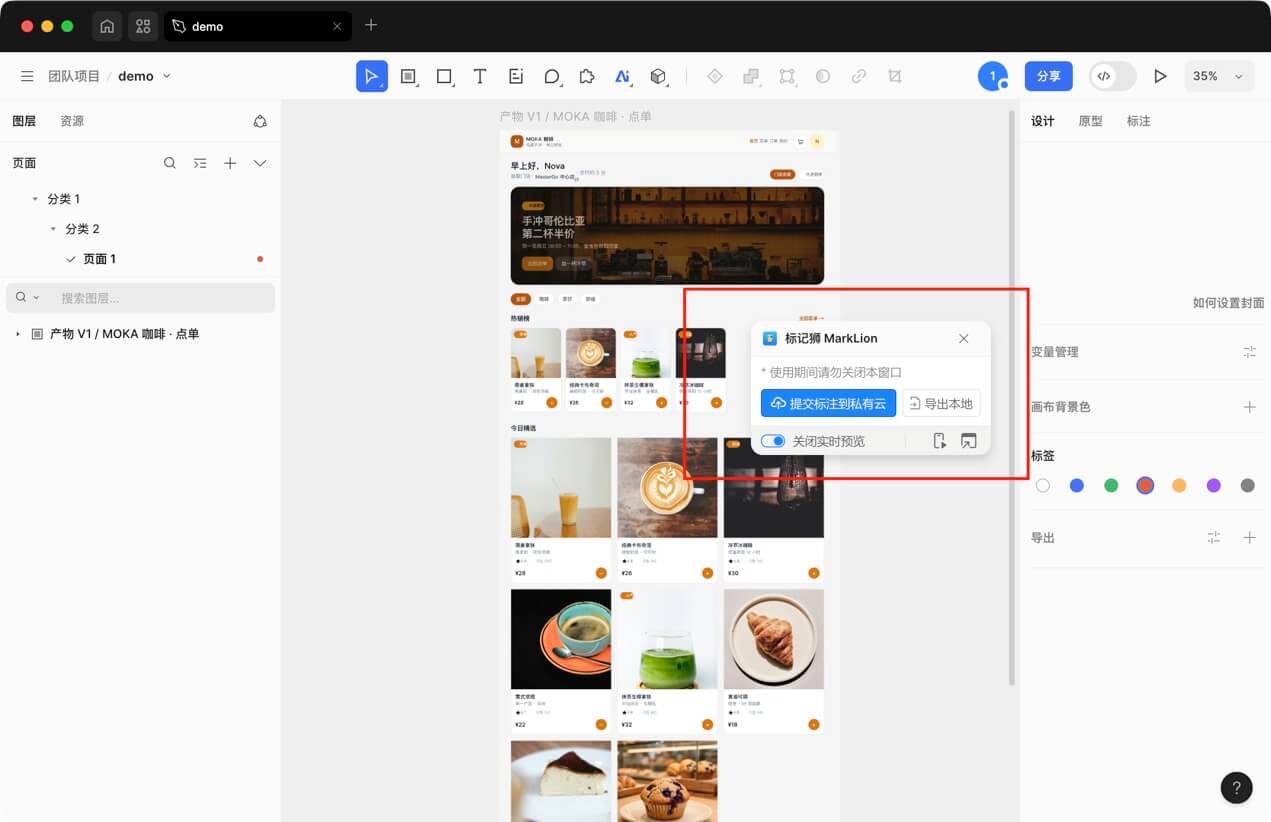This screenshot has height=822, width=1271.
Task: Add a new page with the plus icon
Action: click(x=230, y=163)
